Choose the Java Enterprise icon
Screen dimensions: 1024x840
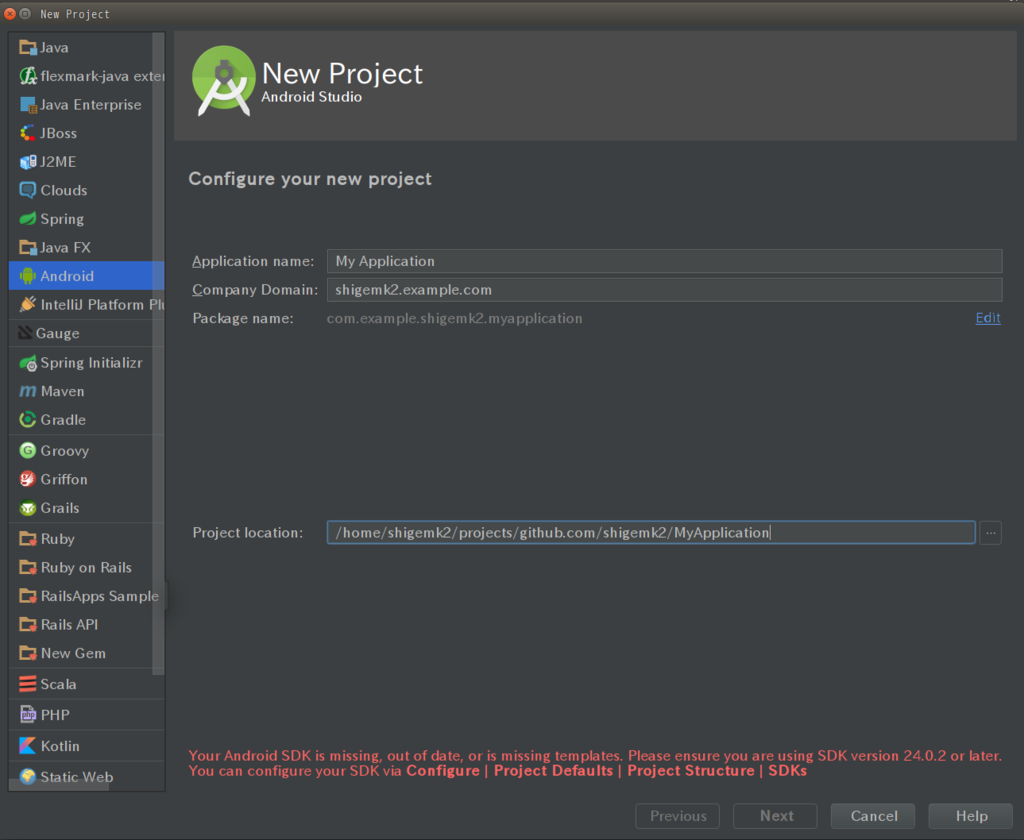tap(27, 105)
